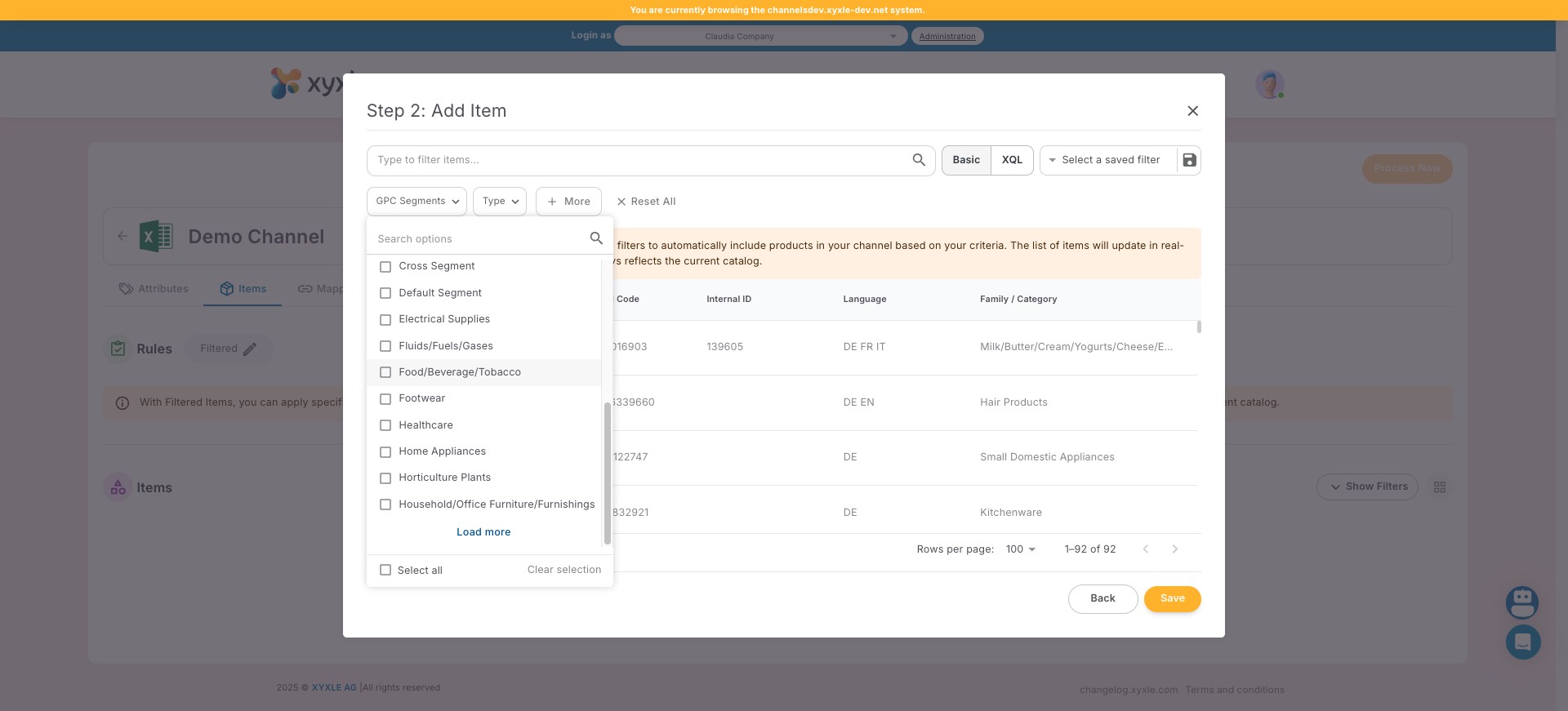Click the save filter disk icon
The width and height of the screenshot is (1568, 711).
1189,160
